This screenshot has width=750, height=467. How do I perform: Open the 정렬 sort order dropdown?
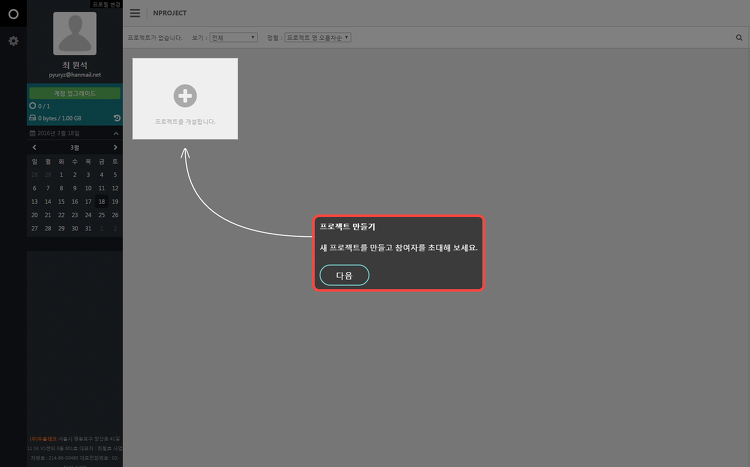(x=318, y=37)
